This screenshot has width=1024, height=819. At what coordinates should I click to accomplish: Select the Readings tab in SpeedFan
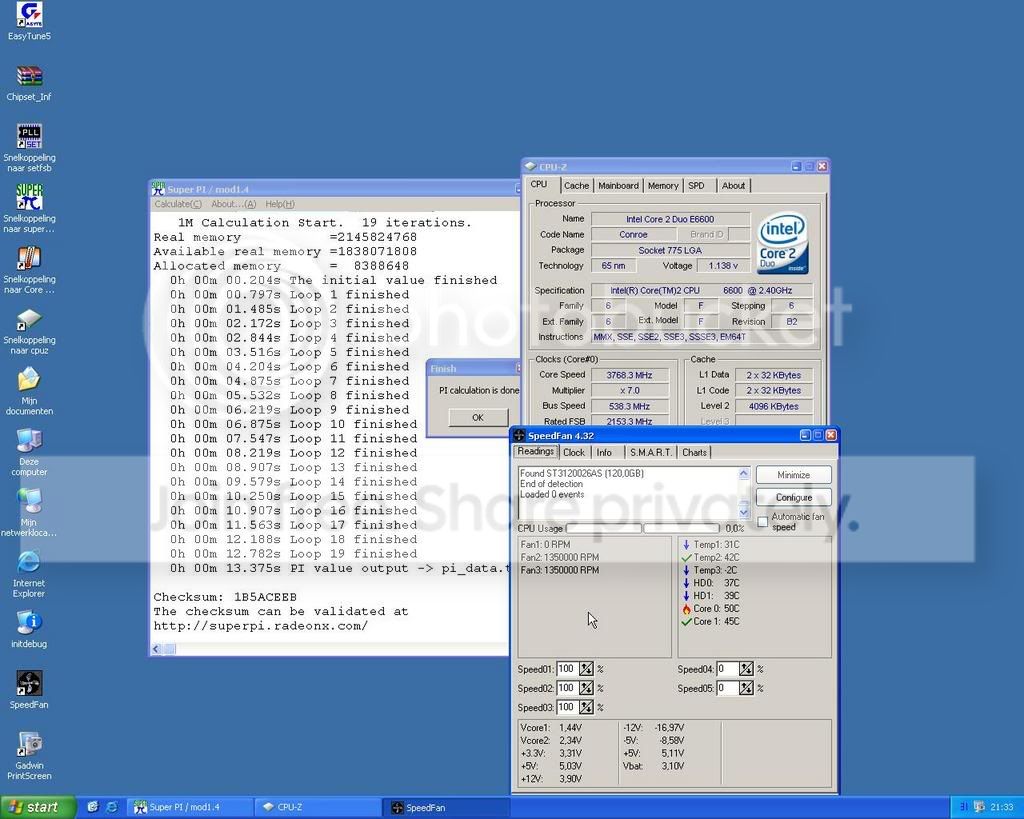(x=536, y=451)
